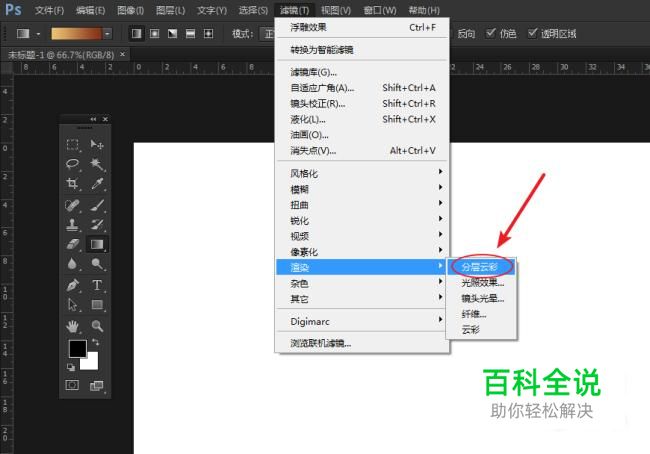Open 液化(L) liquify filter
The width and height of the screenshot is (650, 454).
click(361, 119)
